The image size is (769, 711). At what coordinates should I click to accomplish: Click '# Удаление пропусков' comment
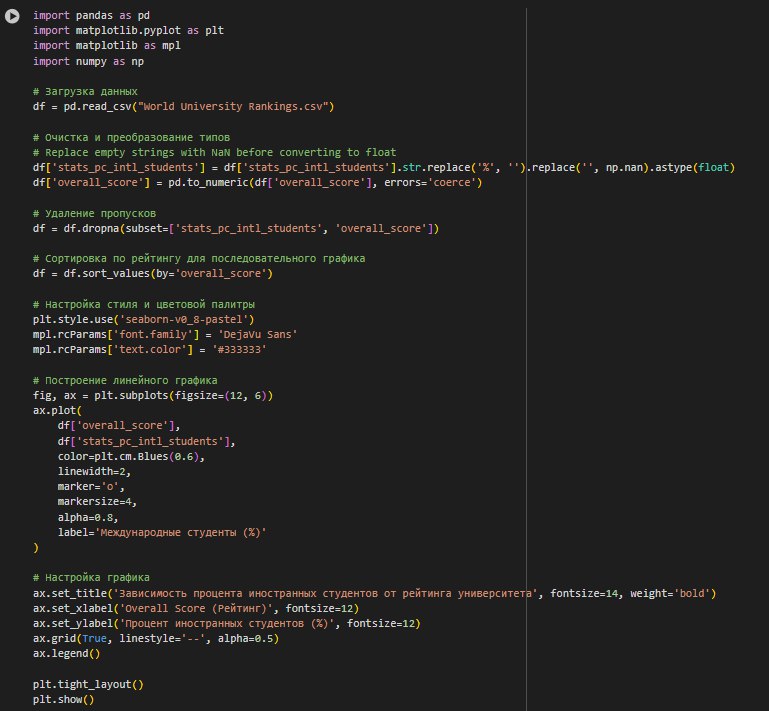point(94,213)
